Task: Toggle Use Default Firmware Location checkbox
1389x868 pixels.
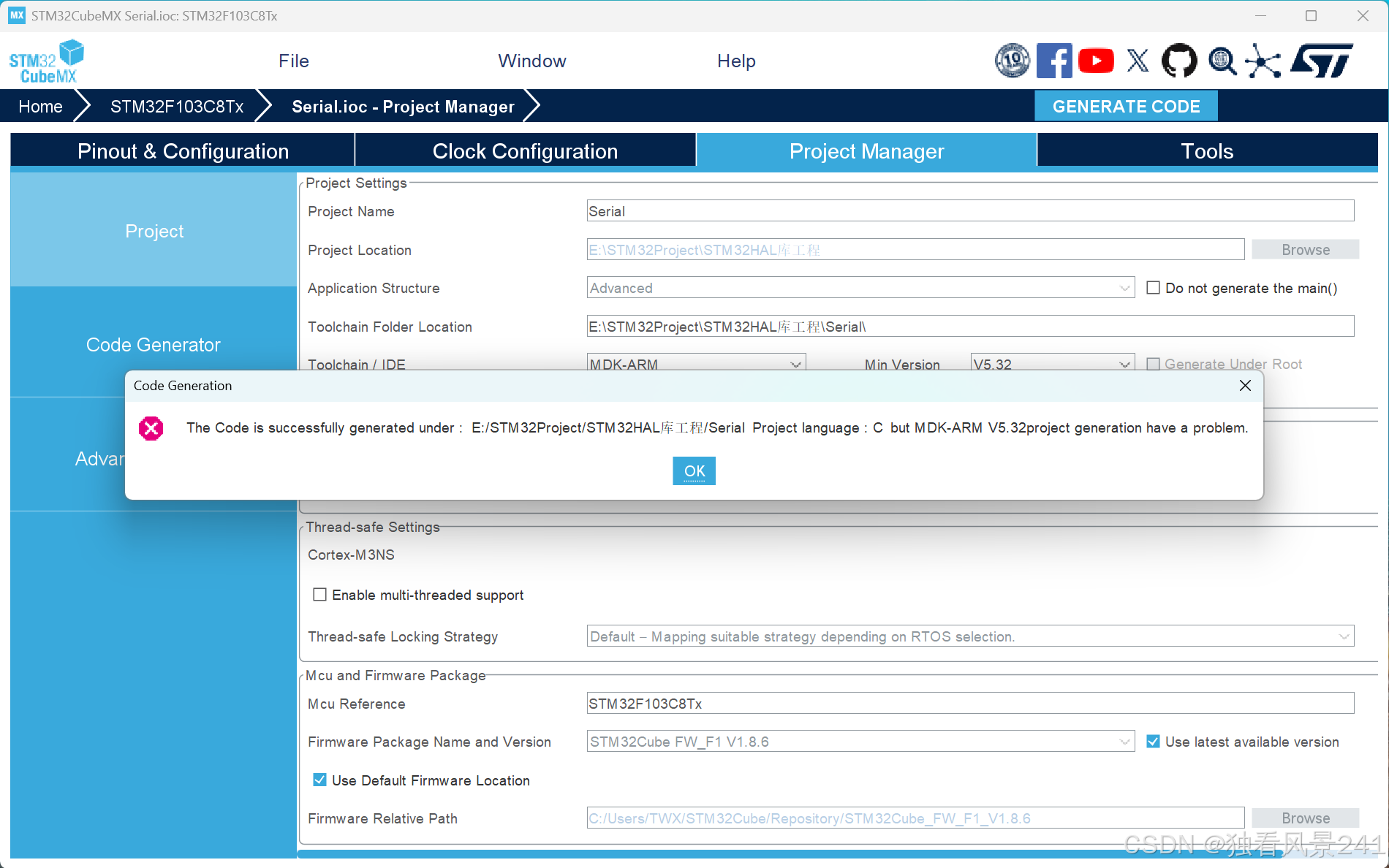Action: [x=319, y=780]
